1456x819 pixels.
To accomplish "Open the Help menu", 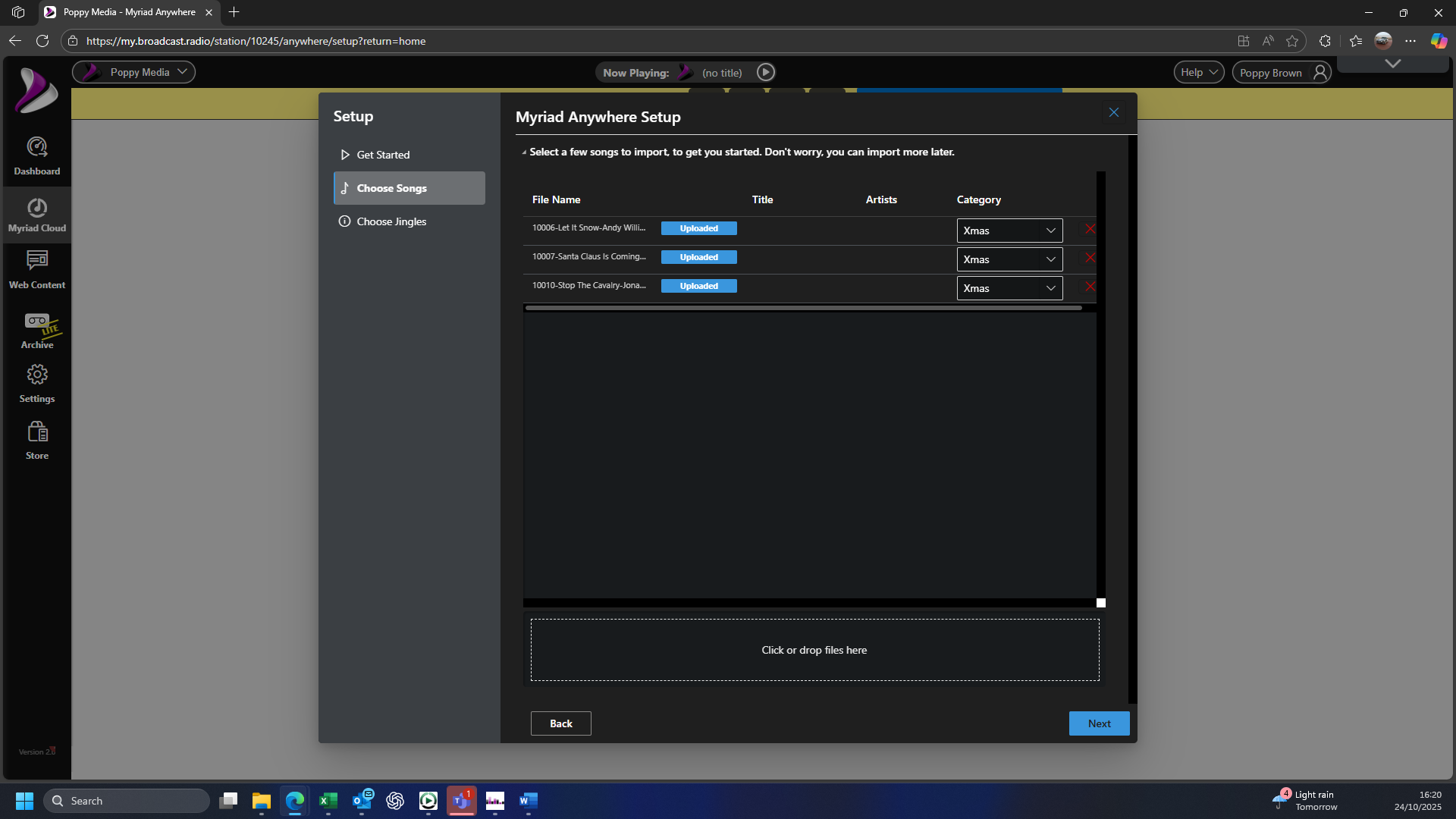I will [1198, 72].
